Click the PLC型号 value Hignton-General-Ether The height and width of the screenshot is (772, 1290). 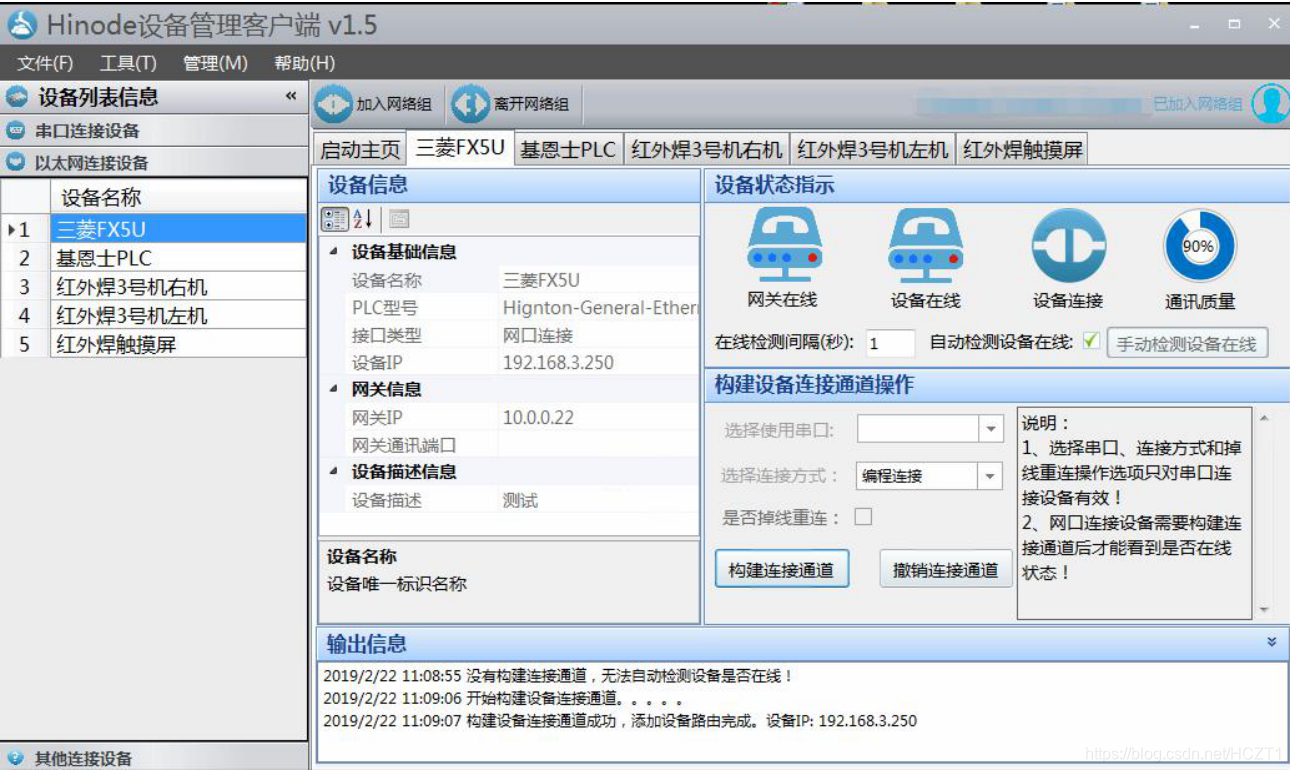tap(599, 307)
